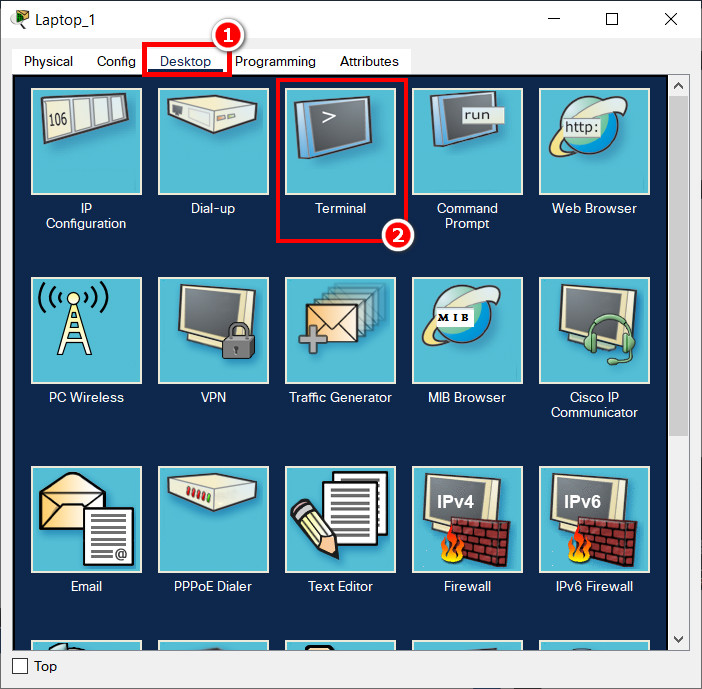702x689 pixels.
Task: Switch to the Config tab
Action: point(116,62)
